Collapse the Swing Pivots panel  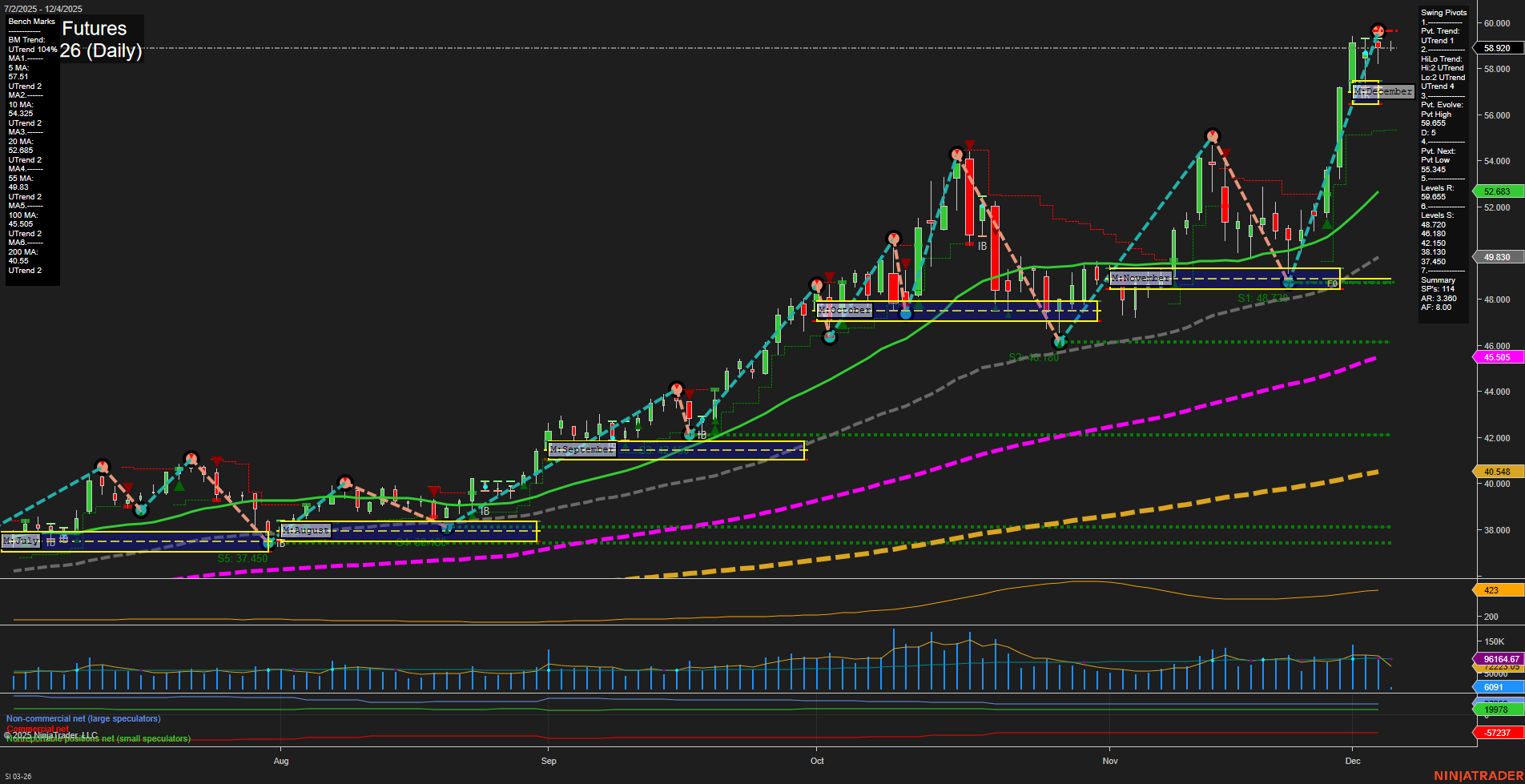[1444, 12]
